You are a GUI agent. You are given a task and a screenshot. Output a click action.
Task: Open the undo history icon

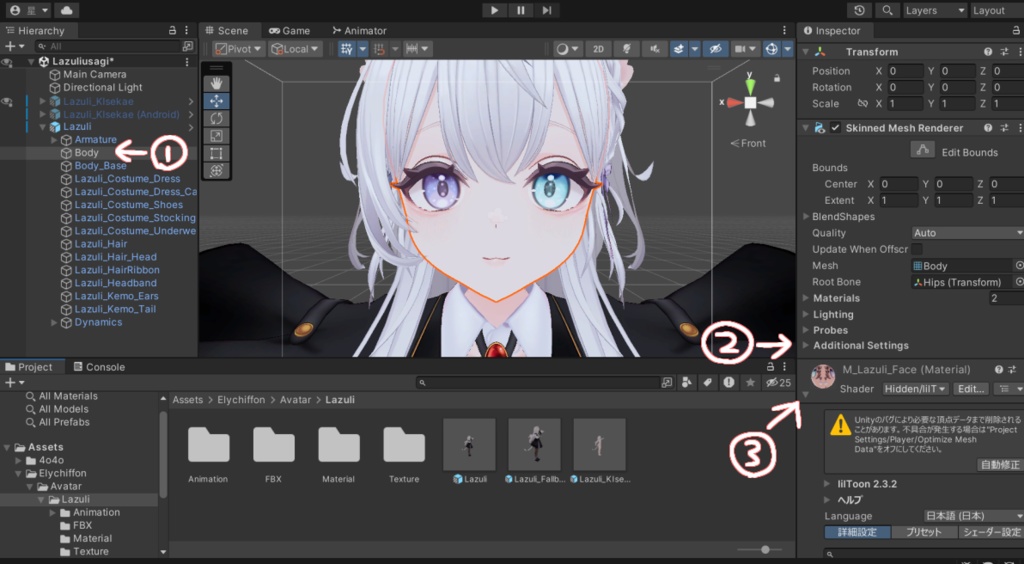click(859, 10)
